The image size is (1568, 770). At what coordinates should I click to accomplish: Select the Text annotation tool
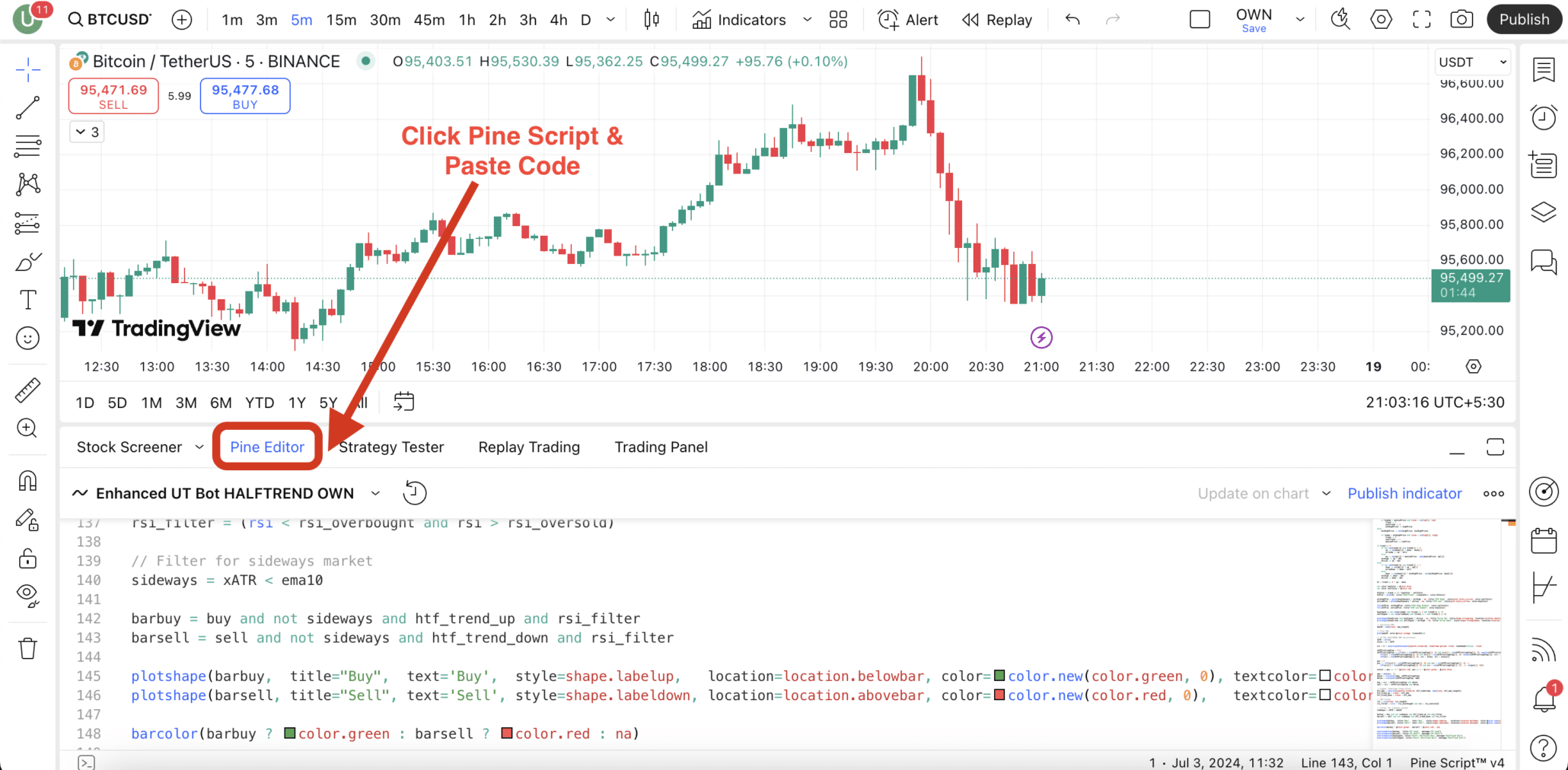click(x=28, y=299)
